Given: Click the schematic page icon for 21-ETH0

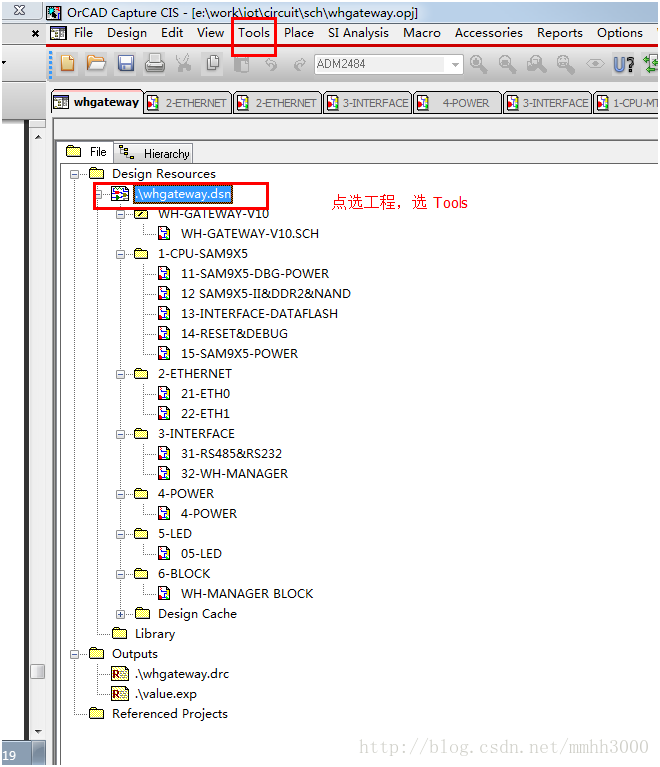Looking at the screenshot, I should 164,393.
